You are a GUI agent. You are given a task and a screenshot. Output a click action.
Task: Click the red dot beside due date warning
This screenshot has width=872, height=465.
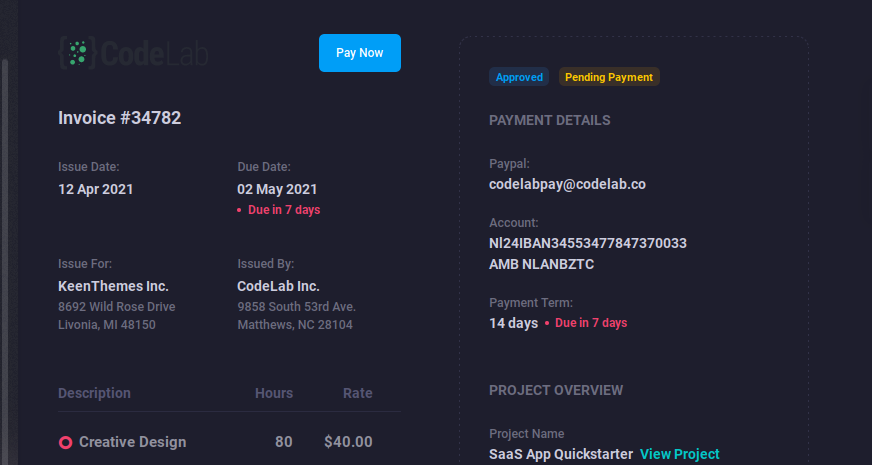coord(239,211)
